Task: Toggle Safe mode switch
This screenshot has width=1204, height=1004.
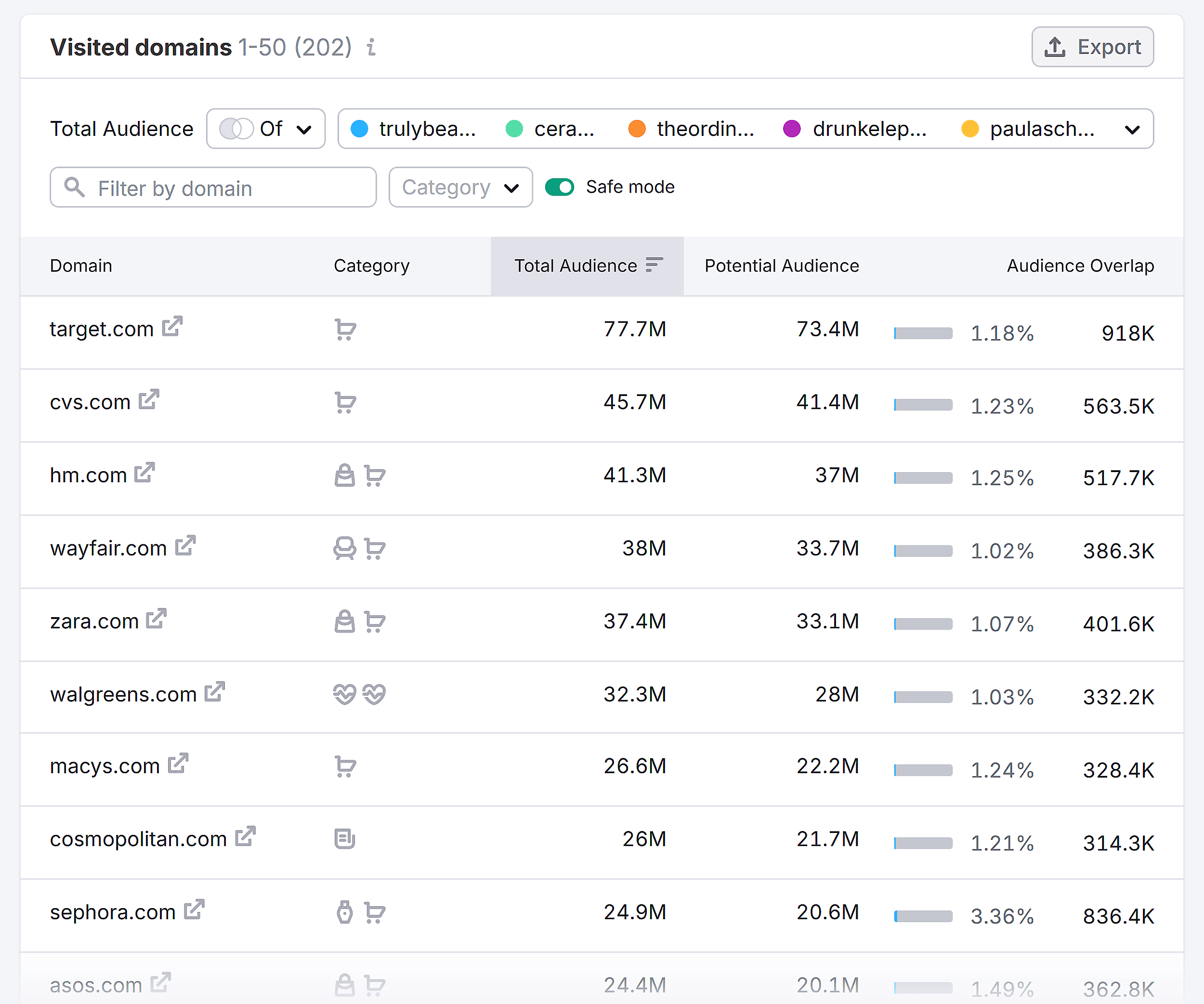Action: [560, 187]
